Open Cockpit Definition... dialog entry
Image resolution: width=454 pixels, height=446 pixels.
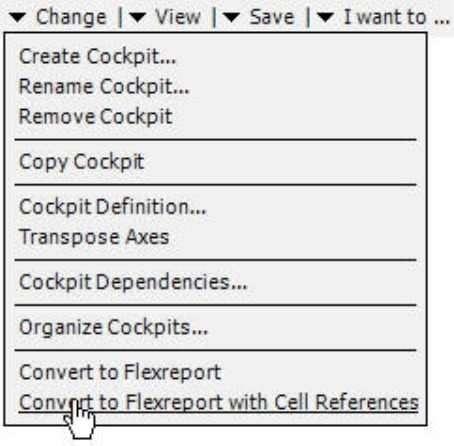tap(113, 207)
